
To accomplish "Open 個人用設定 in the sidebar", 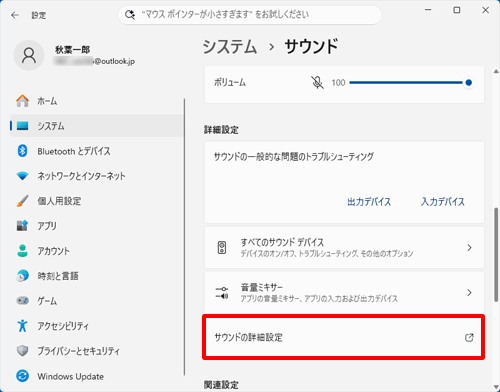I will pos(97,201).
